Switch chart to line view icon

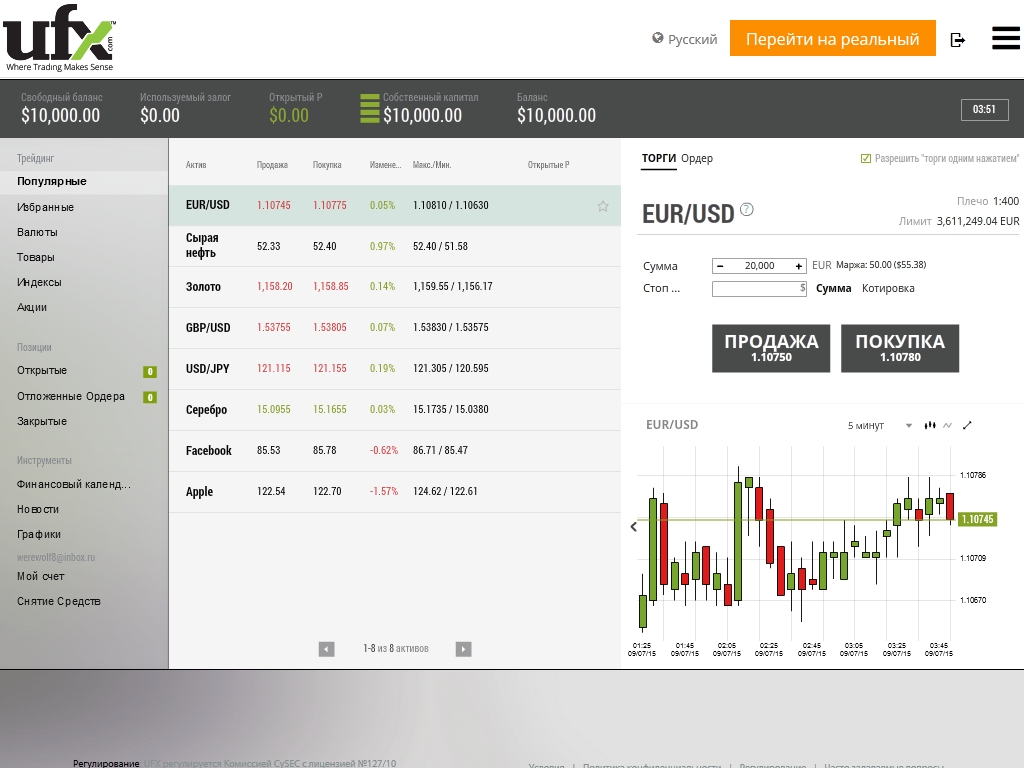pyautogui.click(x=947, y=425)
